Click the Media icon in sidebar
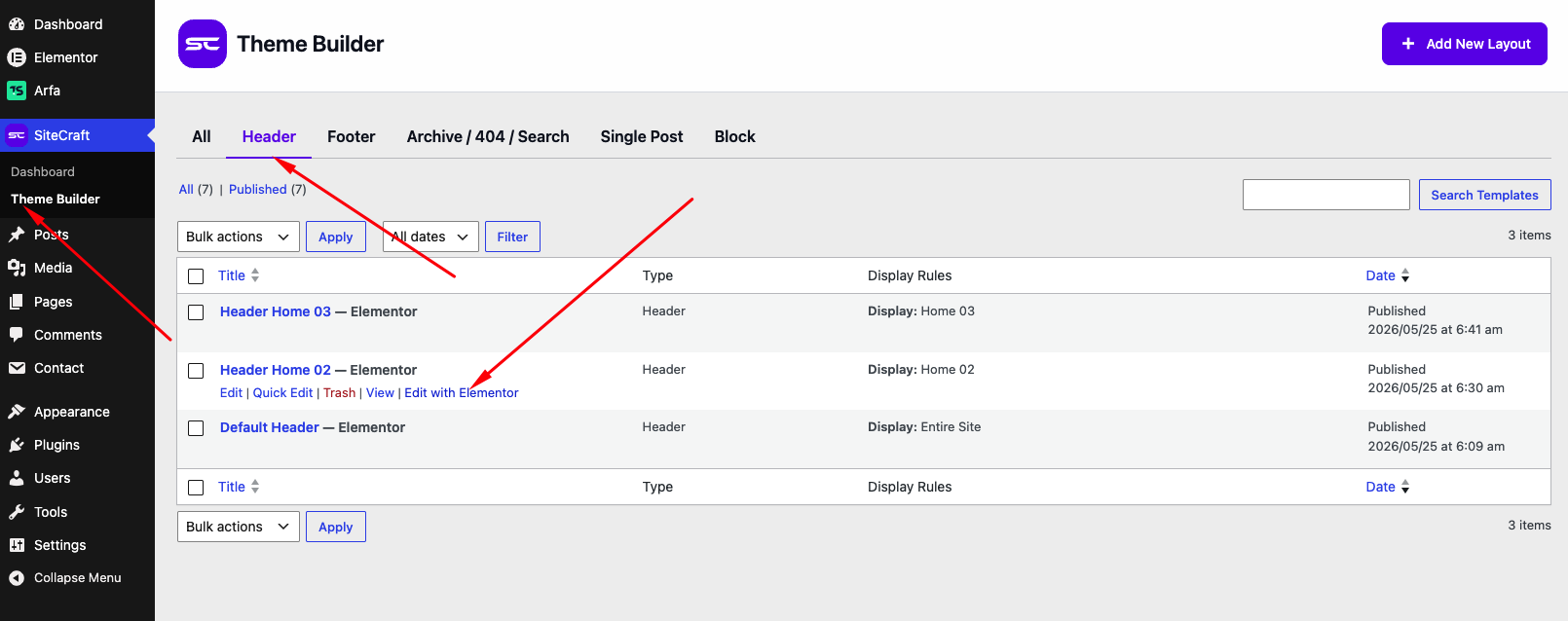 coord(17,268)
